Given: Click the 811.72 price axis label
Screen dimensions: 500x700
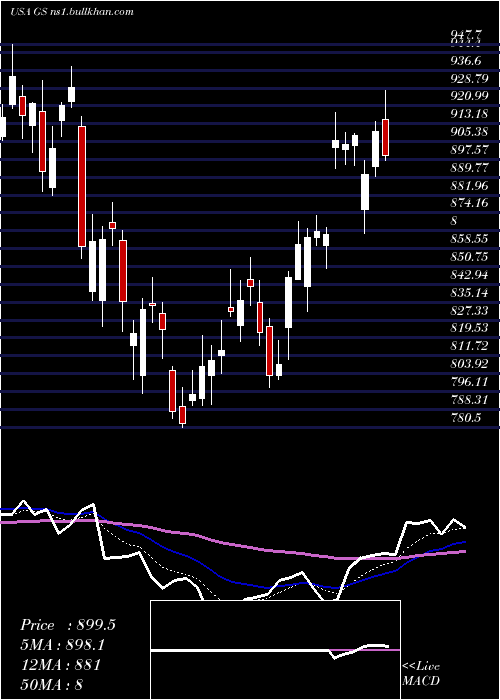Looking at the screenshot, I should [469, 346].
